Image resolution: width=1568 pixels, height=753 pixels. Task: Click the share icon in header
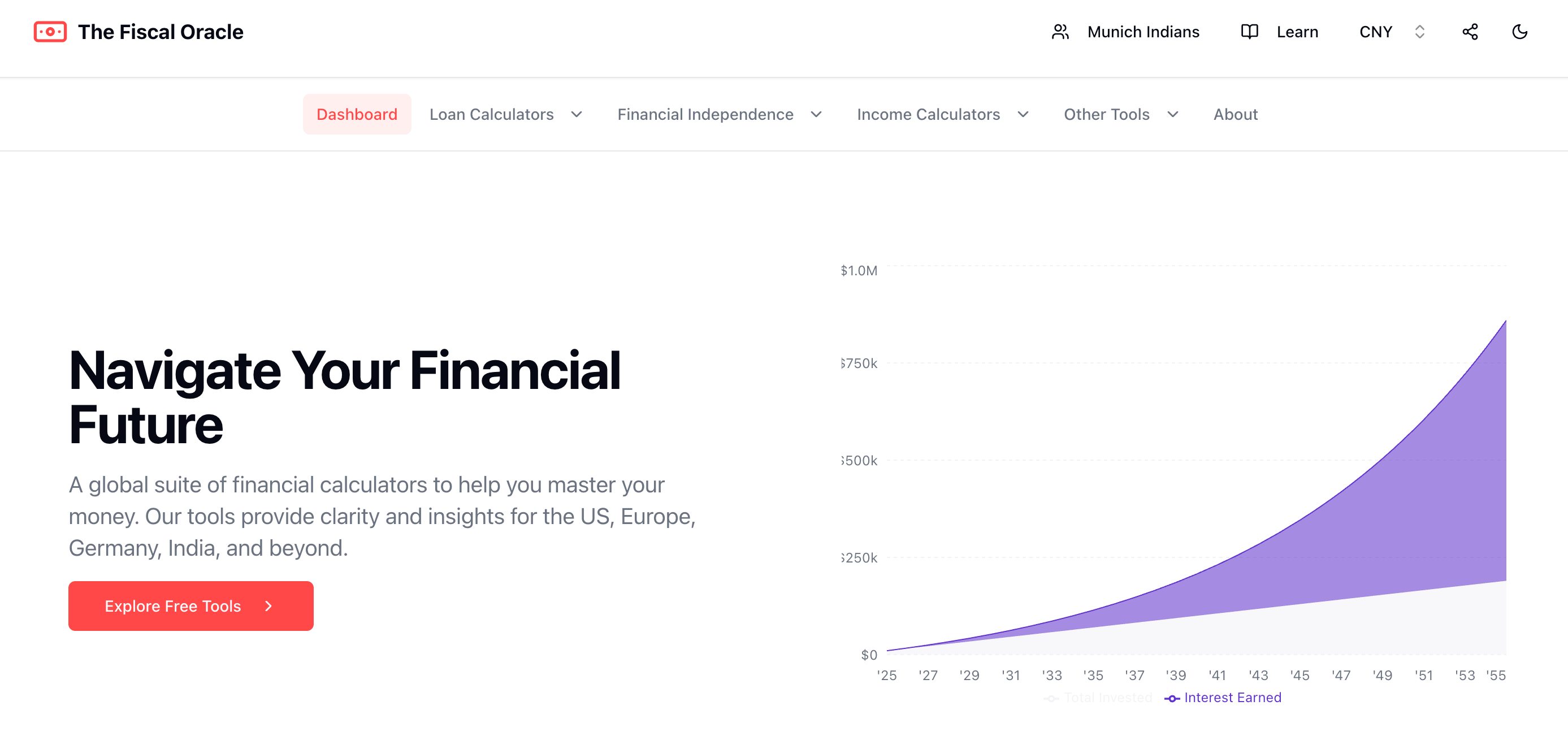tap(1470, 32)
